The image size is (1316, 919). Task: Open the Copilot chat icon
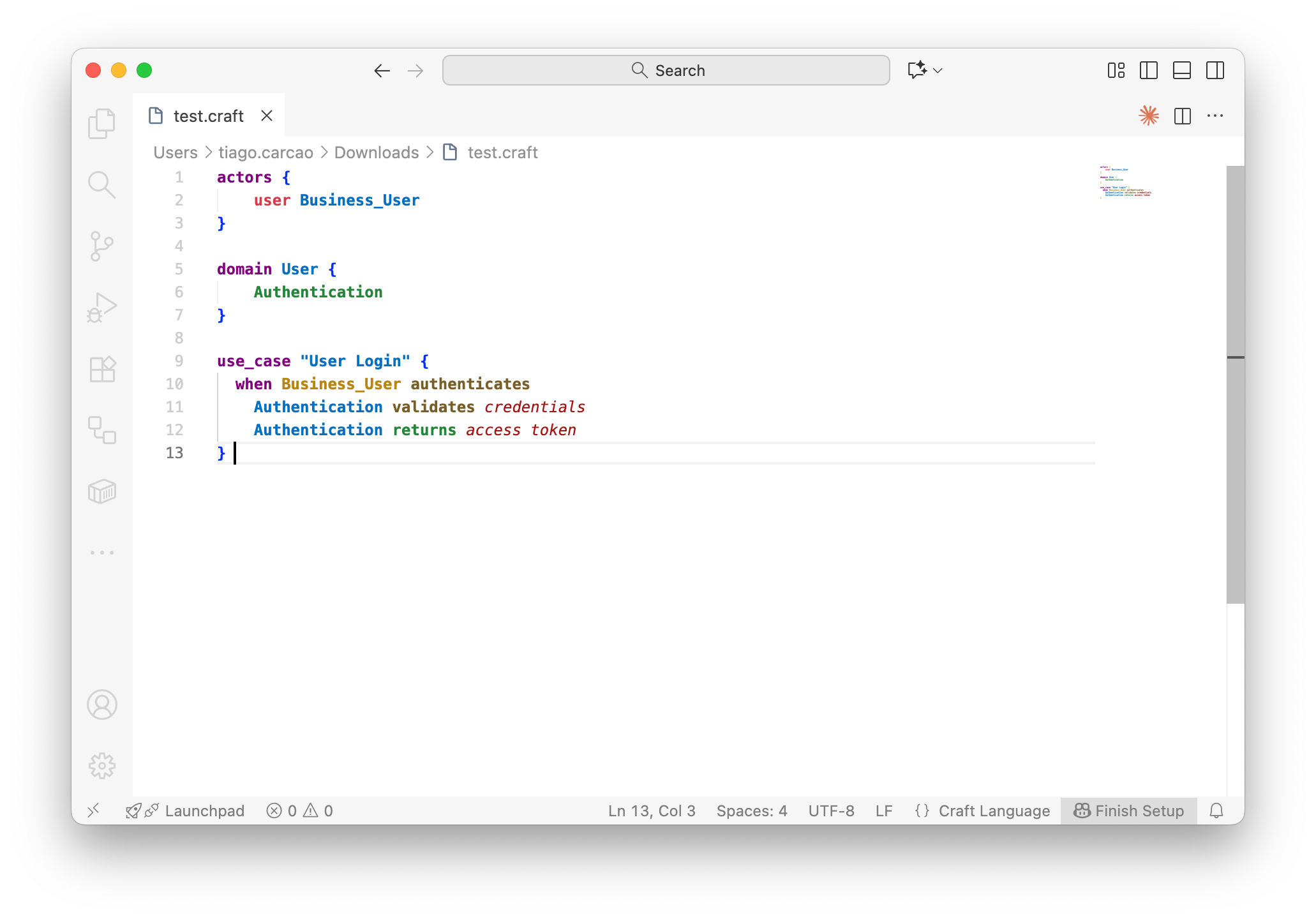pos(917,70)
